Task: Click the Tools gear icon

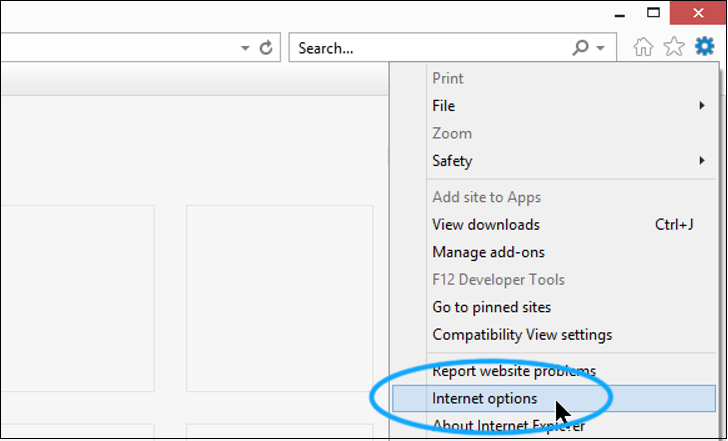Action: coord(705,47)
